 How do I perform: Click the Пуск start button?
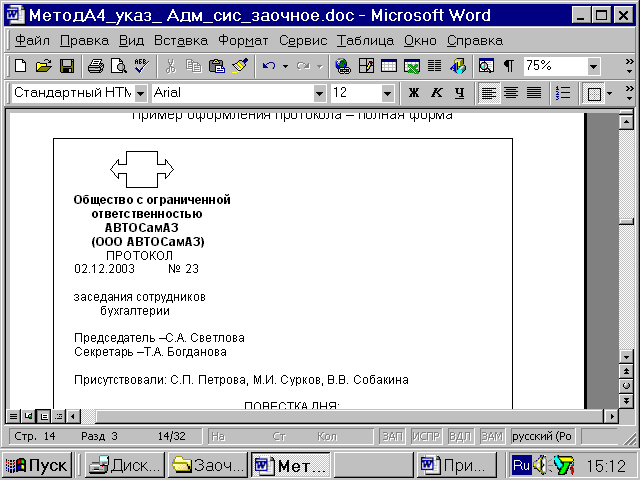(37, 465)
